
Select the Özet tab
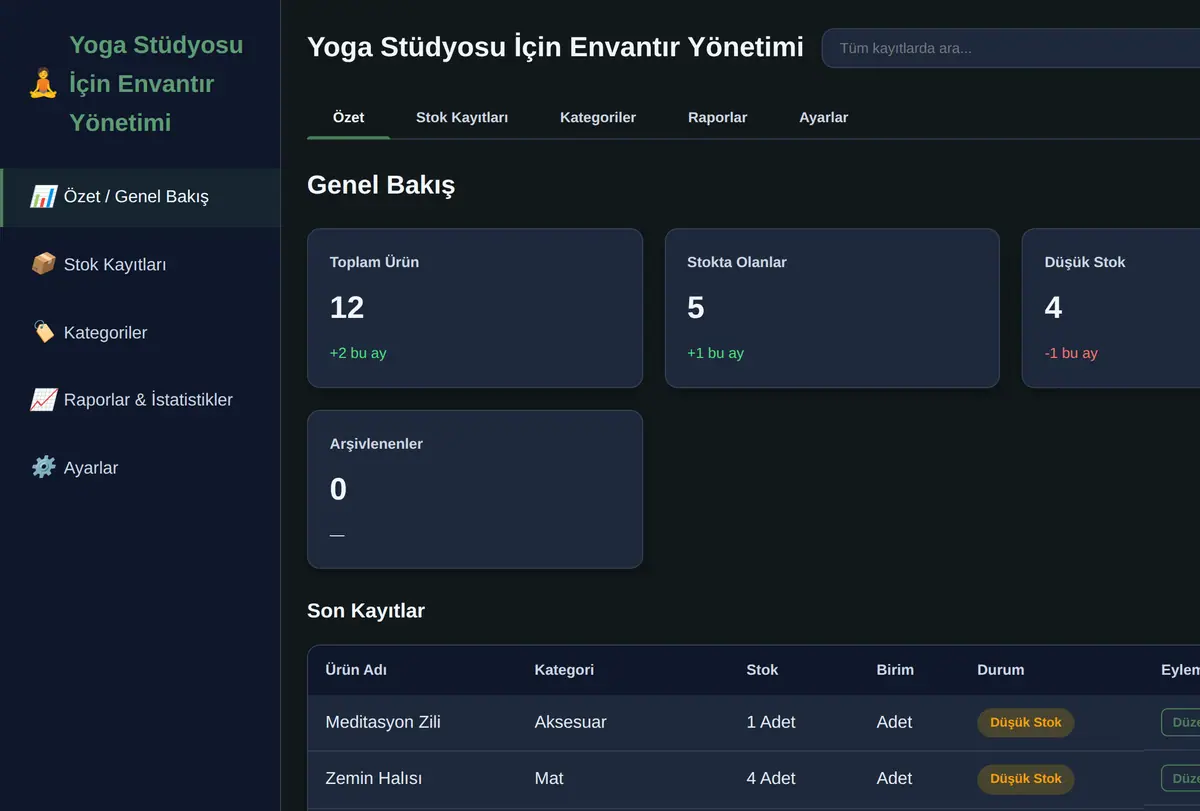(x=348, y=118)
